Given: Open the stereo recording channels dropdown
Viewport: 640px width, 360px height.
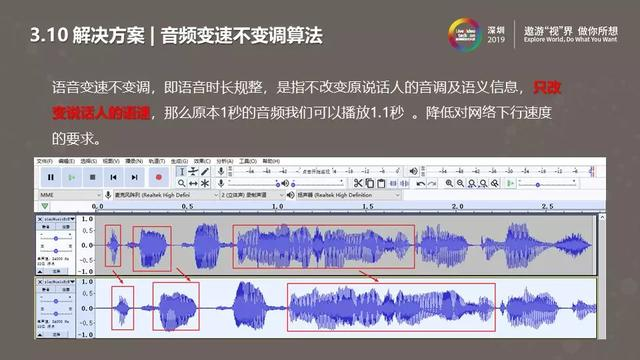Looking at the screenshot, I should (x=252, y=195).
